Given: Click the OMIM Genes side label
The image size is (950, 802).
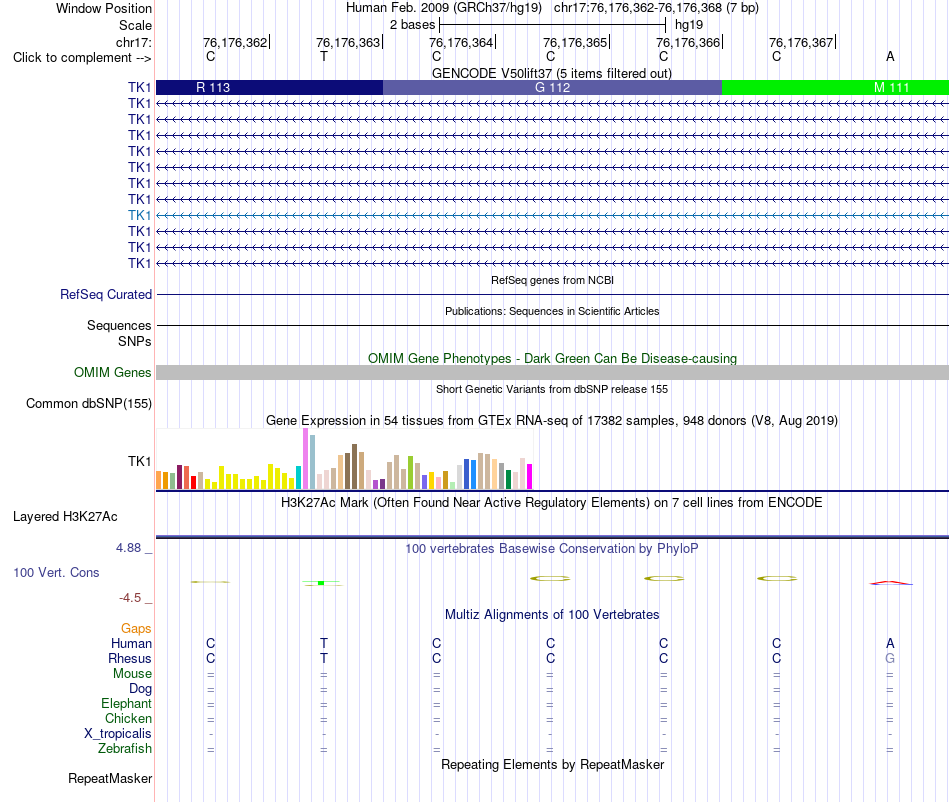Looking at the screenshot, I should click(x=112, y=373).
